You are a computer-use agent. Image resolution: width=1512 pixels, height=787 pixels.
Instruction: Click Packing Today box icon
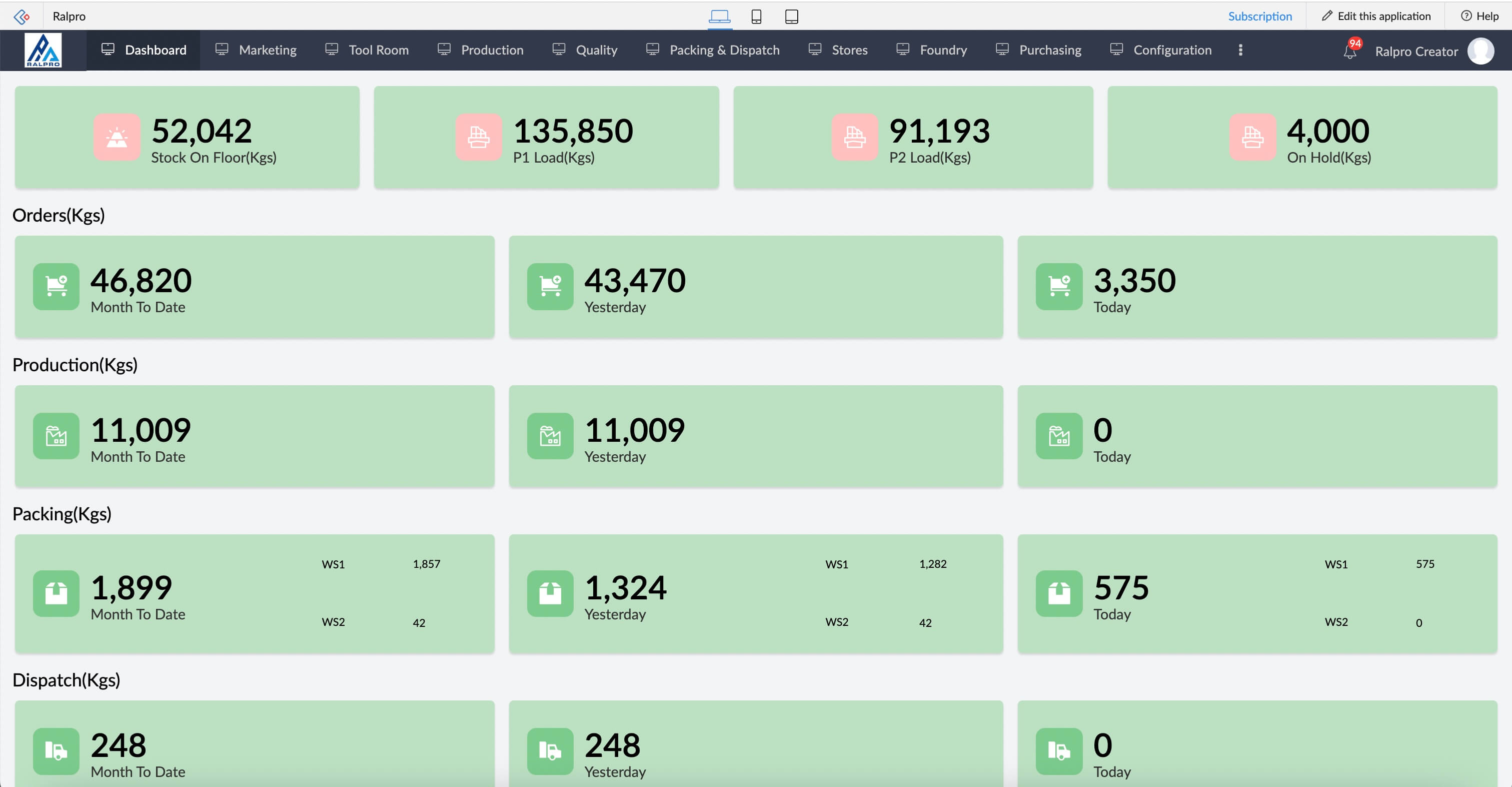tap(1059, 593)
